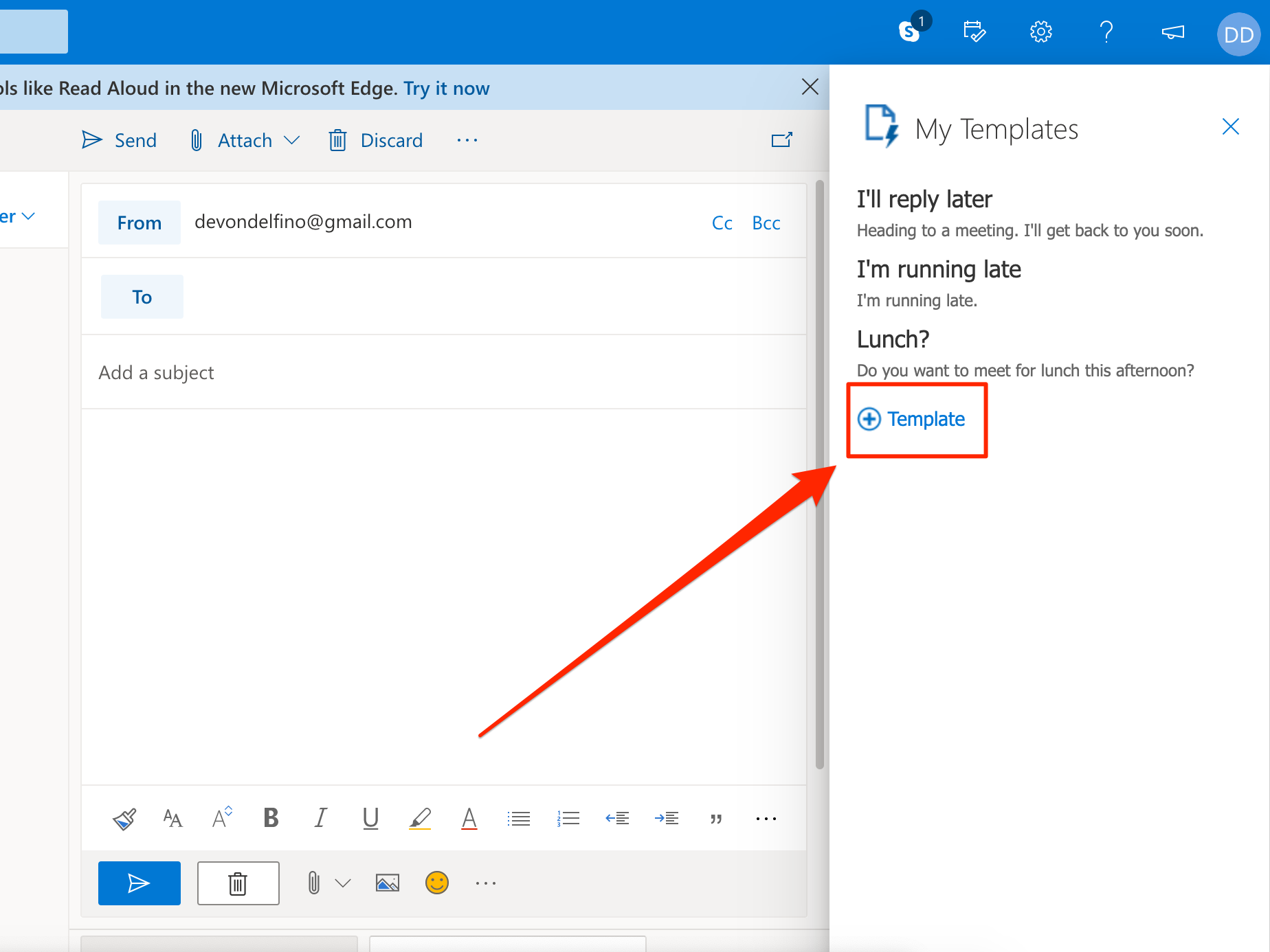
Task: Click the Try it now link
Action: pos(446,88)
